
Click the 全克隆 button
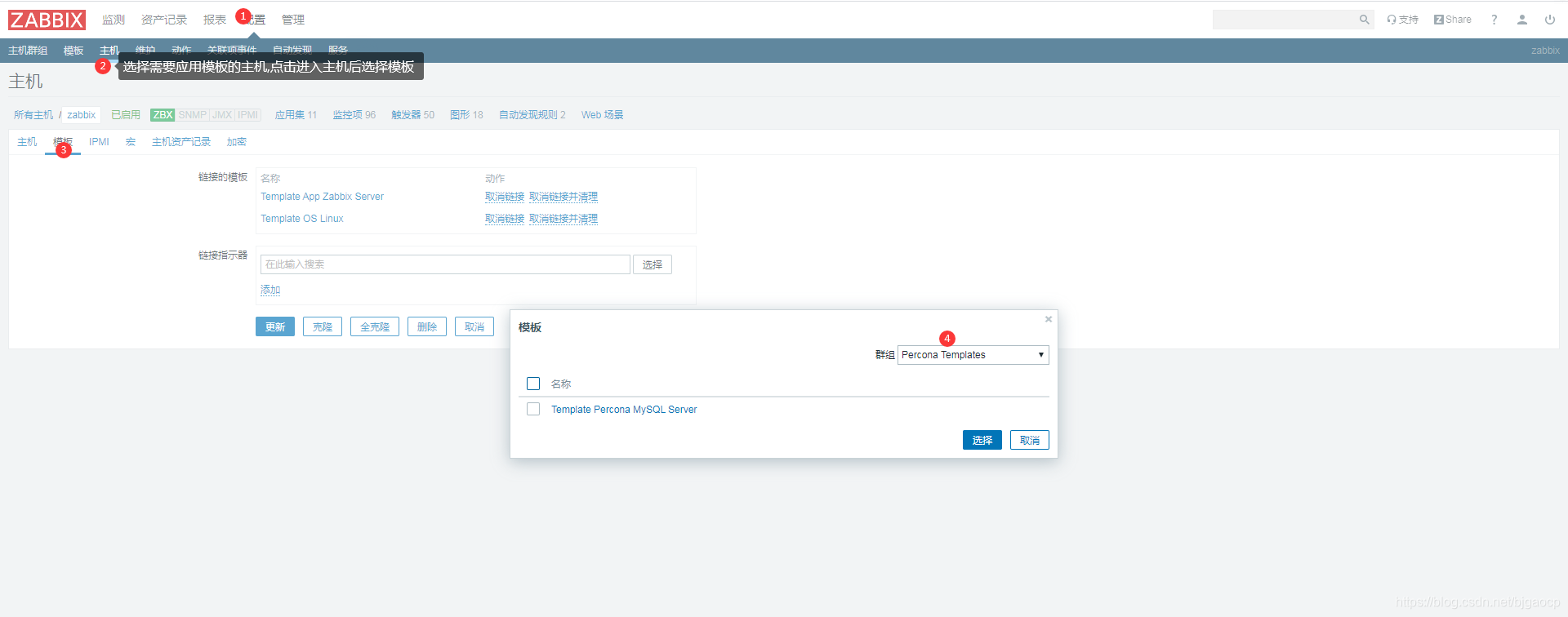pos(375,326)
